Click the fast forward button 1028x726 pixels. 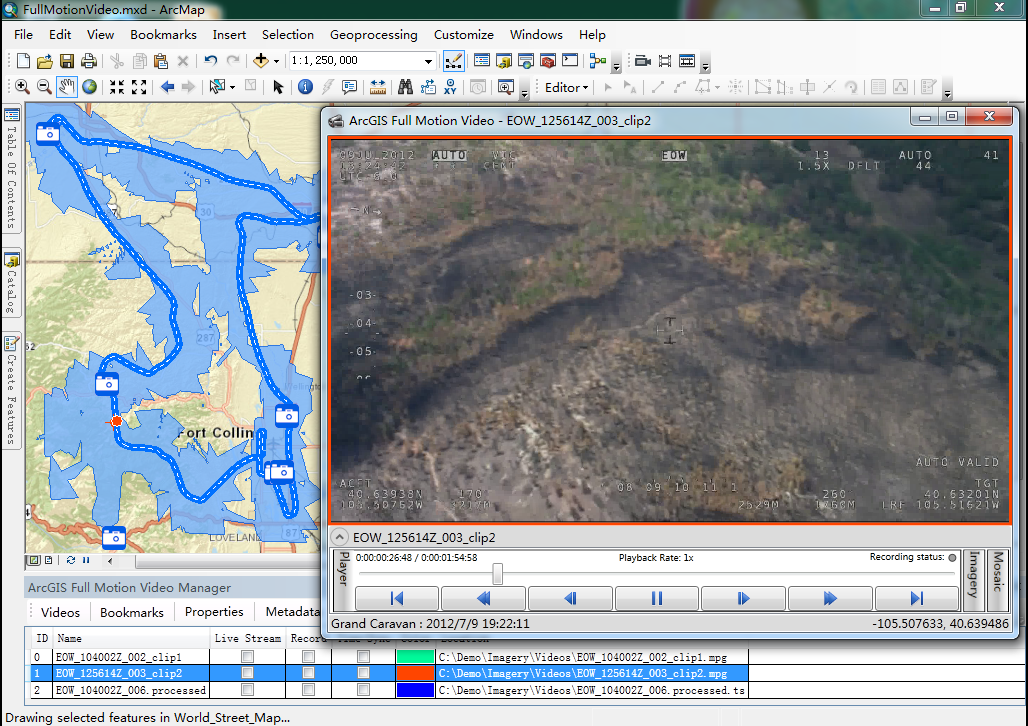[x=830, y=598]
